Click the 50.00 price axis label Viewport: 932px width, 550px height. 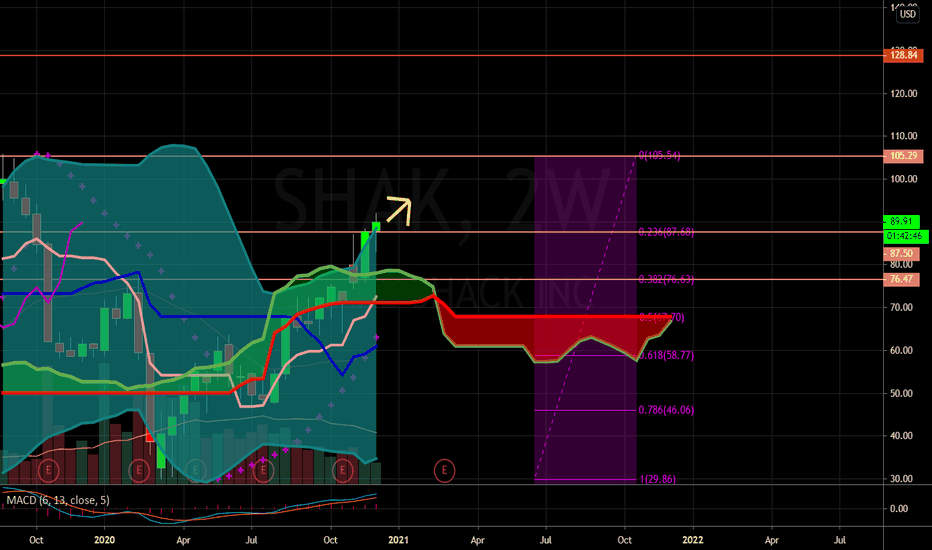(902, 393)
